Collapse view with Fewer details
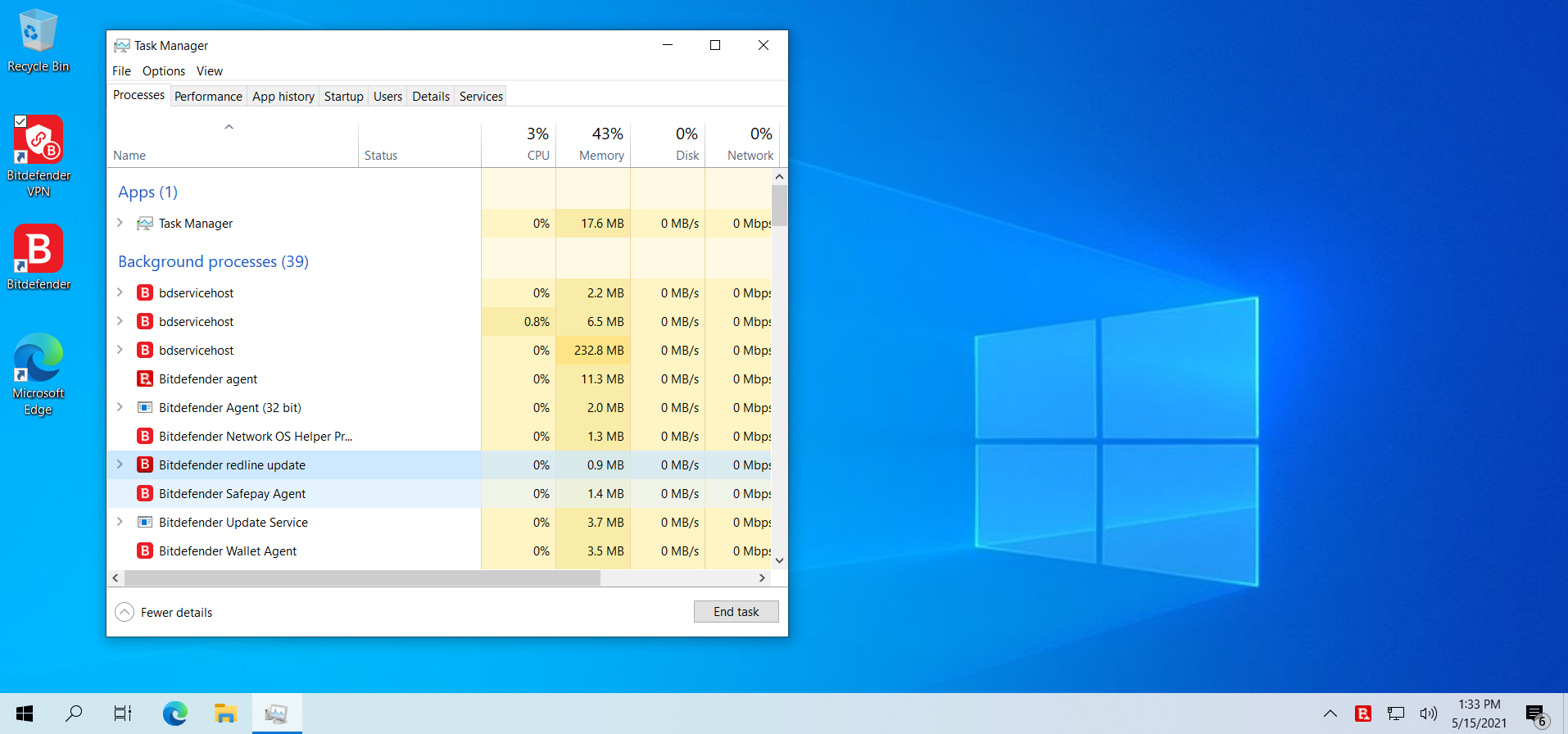Screen dimensions: 1568x734 click(164, 612)
